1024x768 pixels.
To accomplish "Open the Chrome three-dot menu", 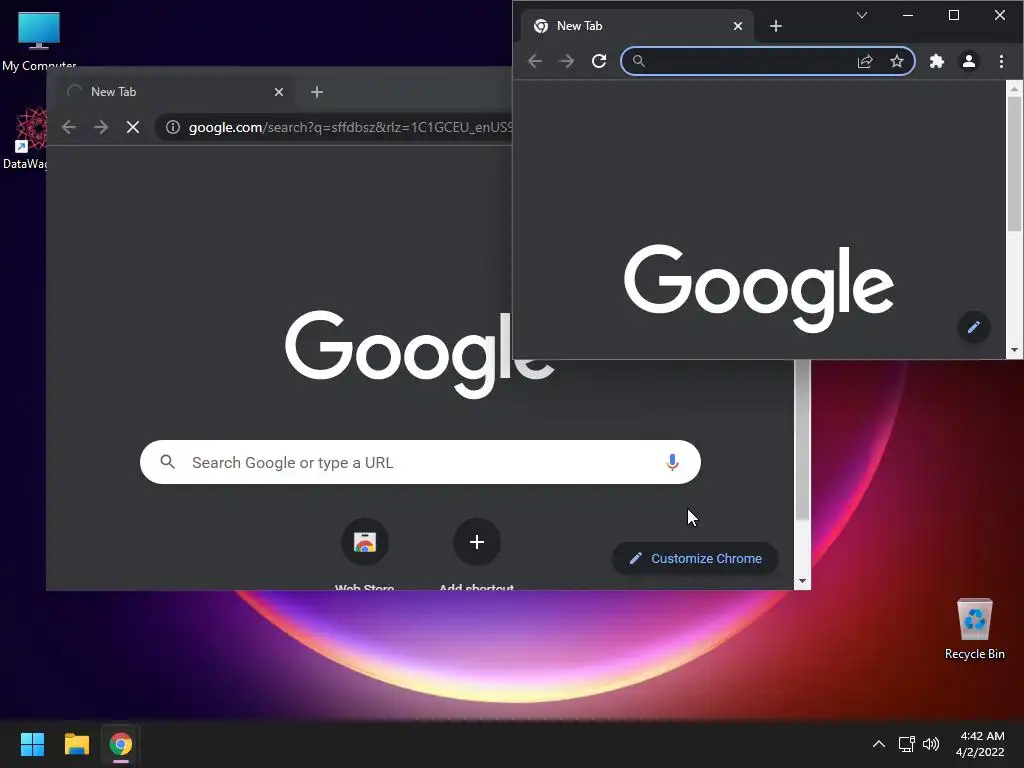I will point(1001,61).
